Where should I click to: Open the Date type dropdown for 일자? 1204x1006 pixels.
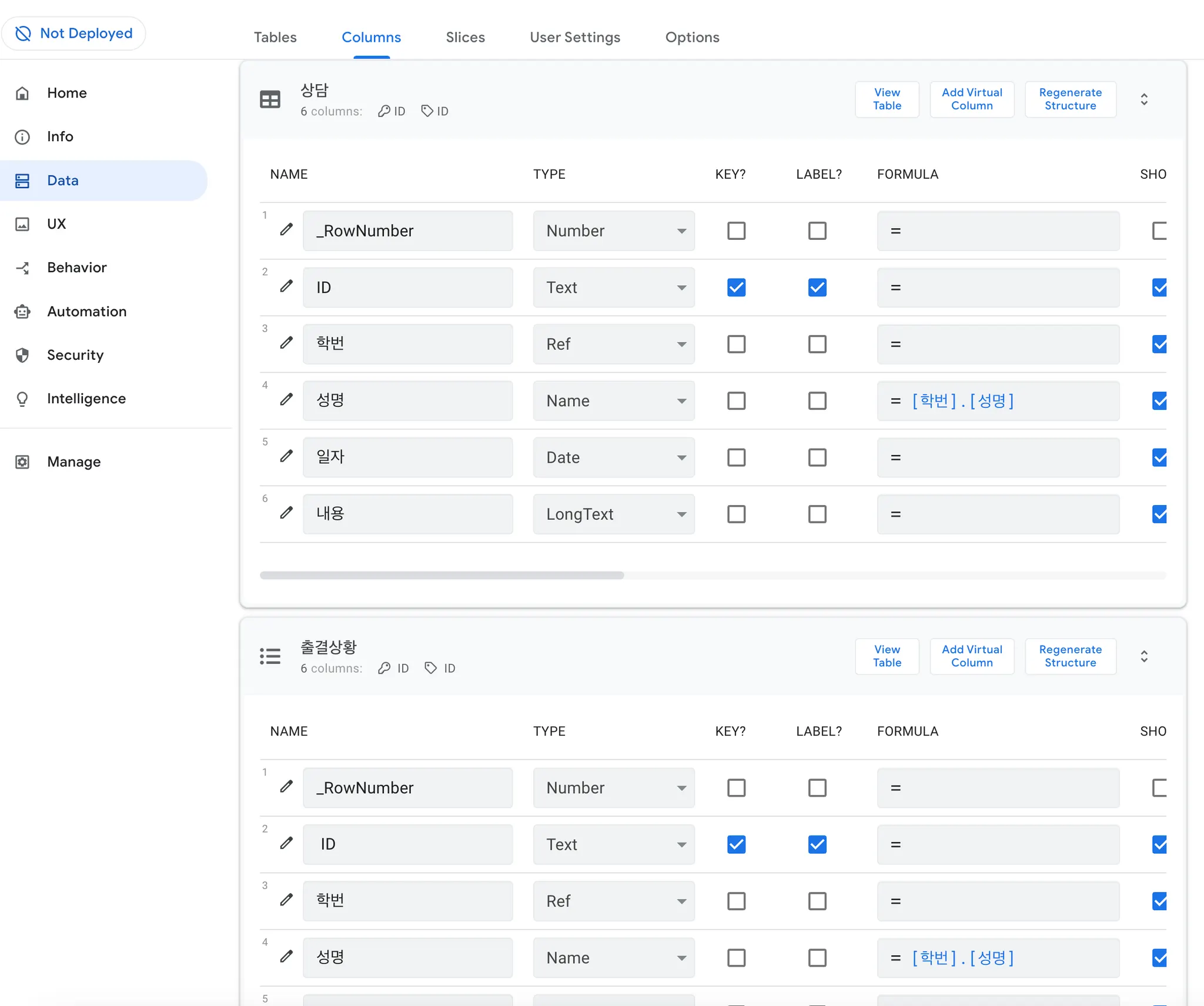point(613,457)
